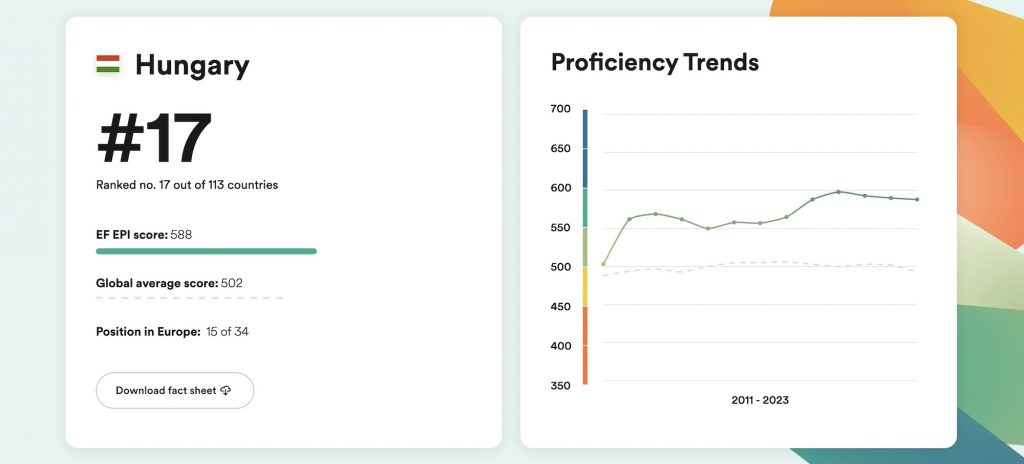Click the 2011 - 2023 axis label

[760, 400]
